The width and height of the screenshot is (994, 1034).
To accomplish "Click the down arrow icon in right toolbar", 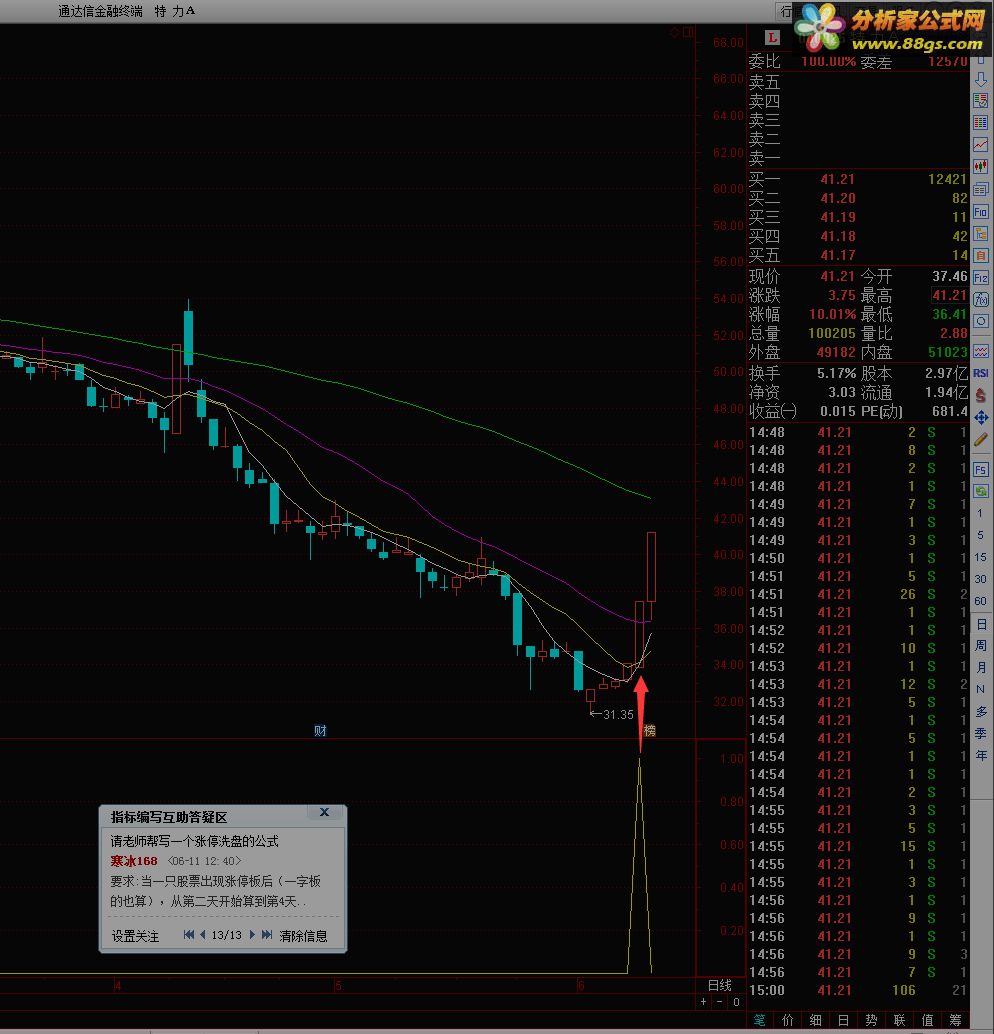I will [981, 80].
